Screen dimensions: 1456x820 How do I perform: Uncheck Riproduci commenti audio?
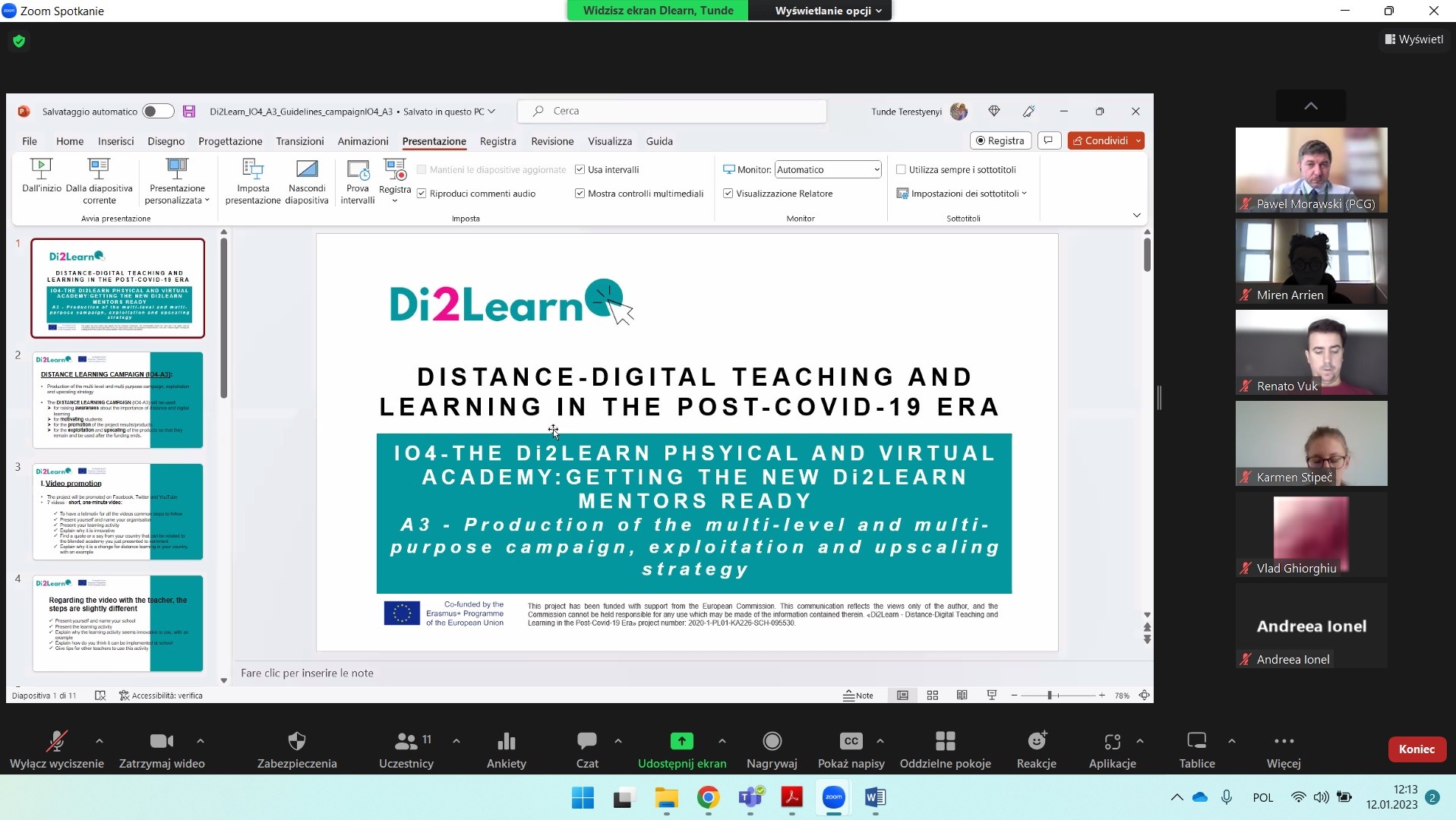coord(422,194)
